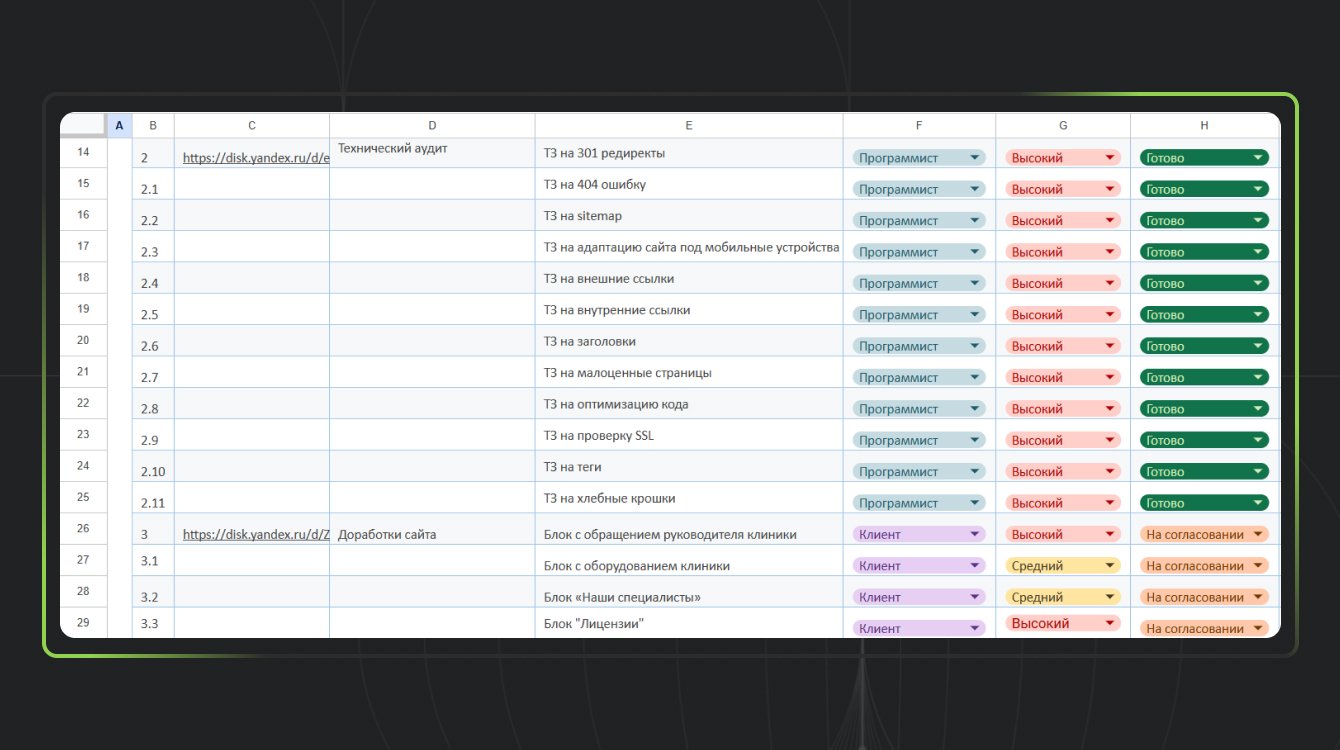Screen dimensions: 1340x750
Task: Select the "Доработки сайта" cell
Action: coord(387,535)
